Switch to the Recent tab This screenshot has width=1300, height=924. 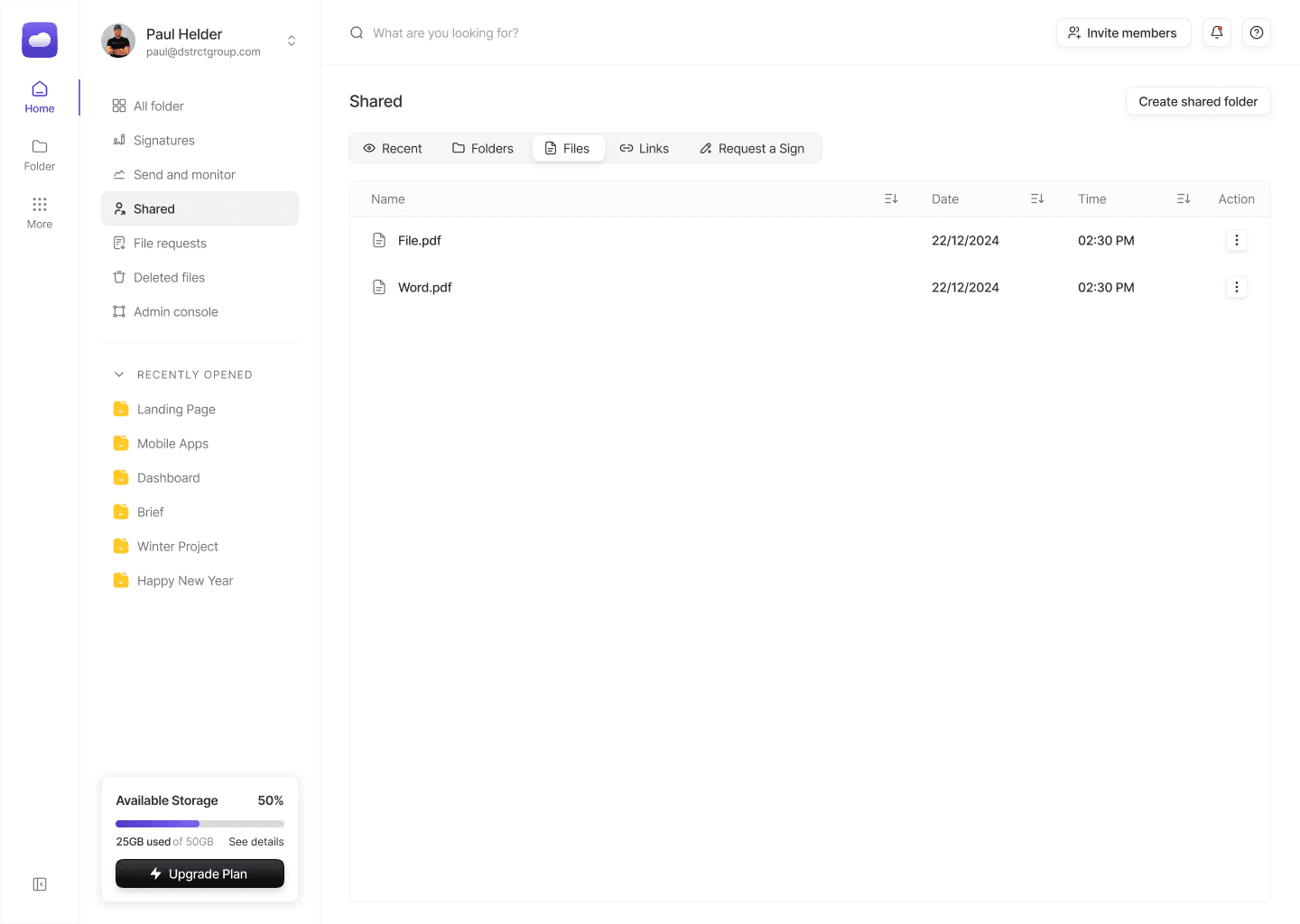point(393,148)
